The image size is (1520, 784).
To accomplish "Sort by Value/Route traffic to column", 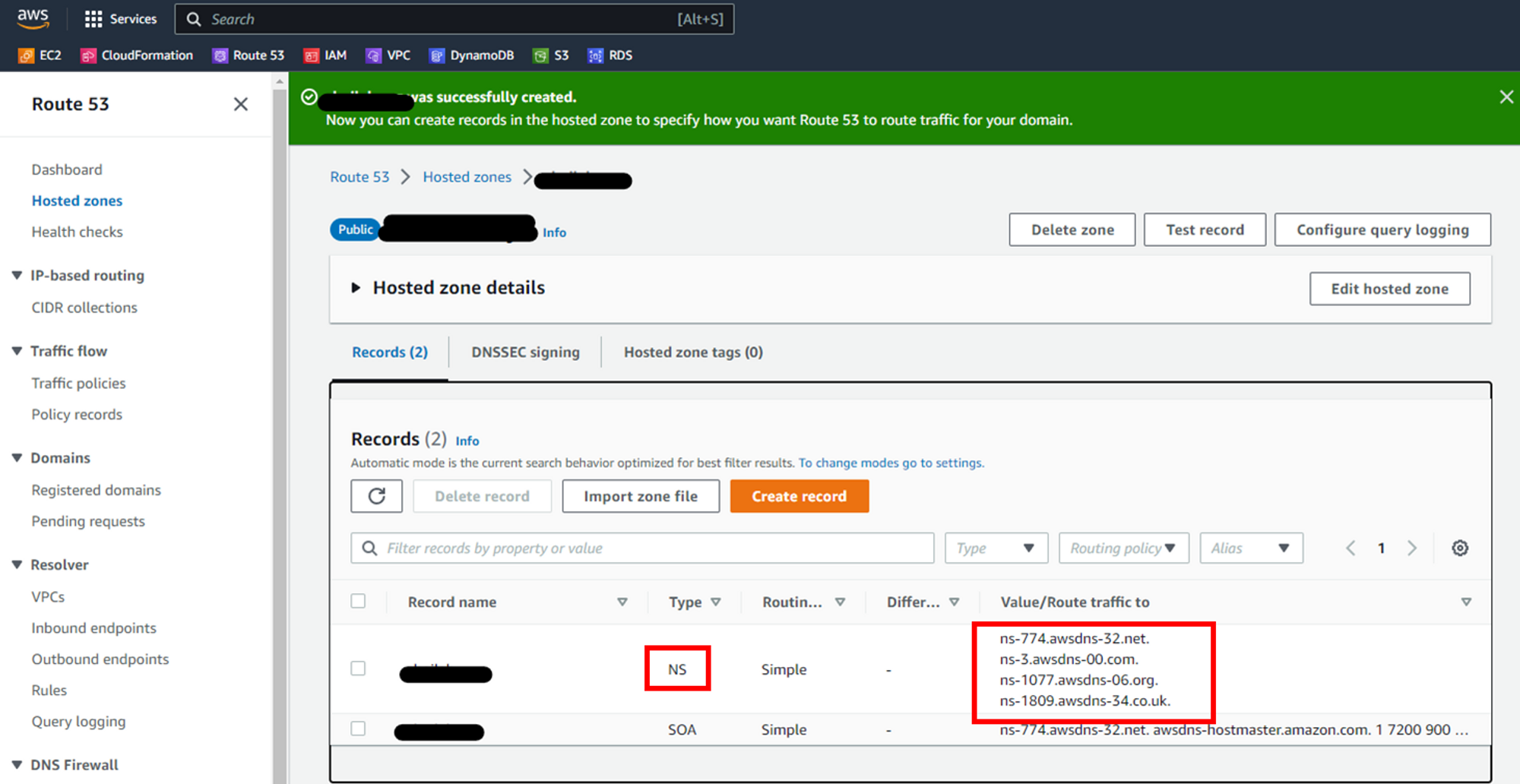I will (x=1466, y=602).
